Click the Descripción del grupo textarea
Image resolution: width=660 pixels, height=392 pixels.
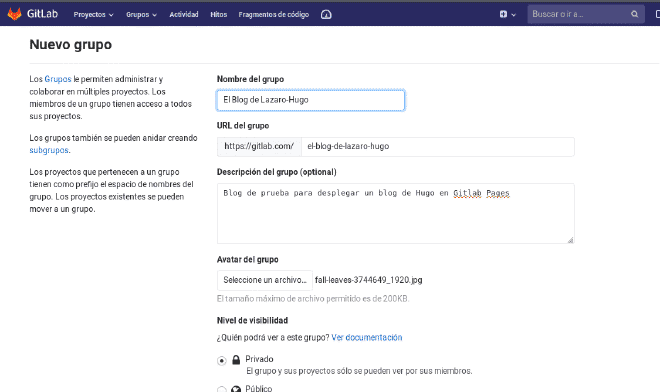coord(396,213)
